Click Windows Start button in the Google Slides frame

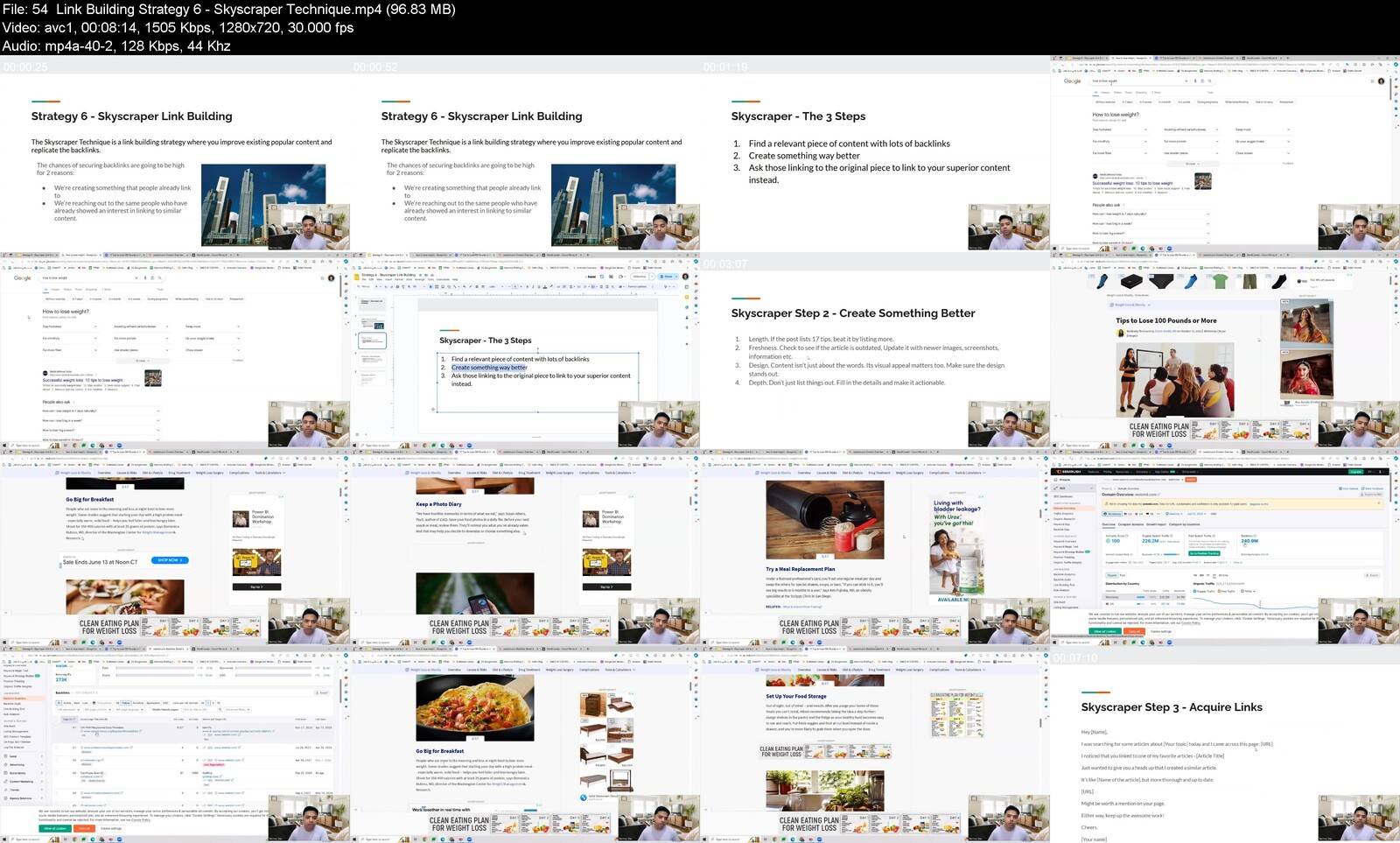coord(354,445)
